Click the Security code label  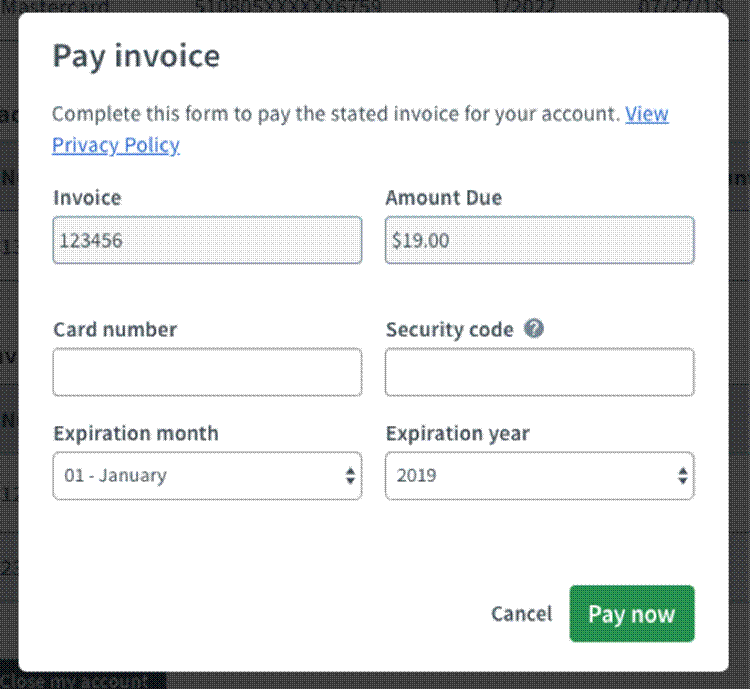click(450, 330)
